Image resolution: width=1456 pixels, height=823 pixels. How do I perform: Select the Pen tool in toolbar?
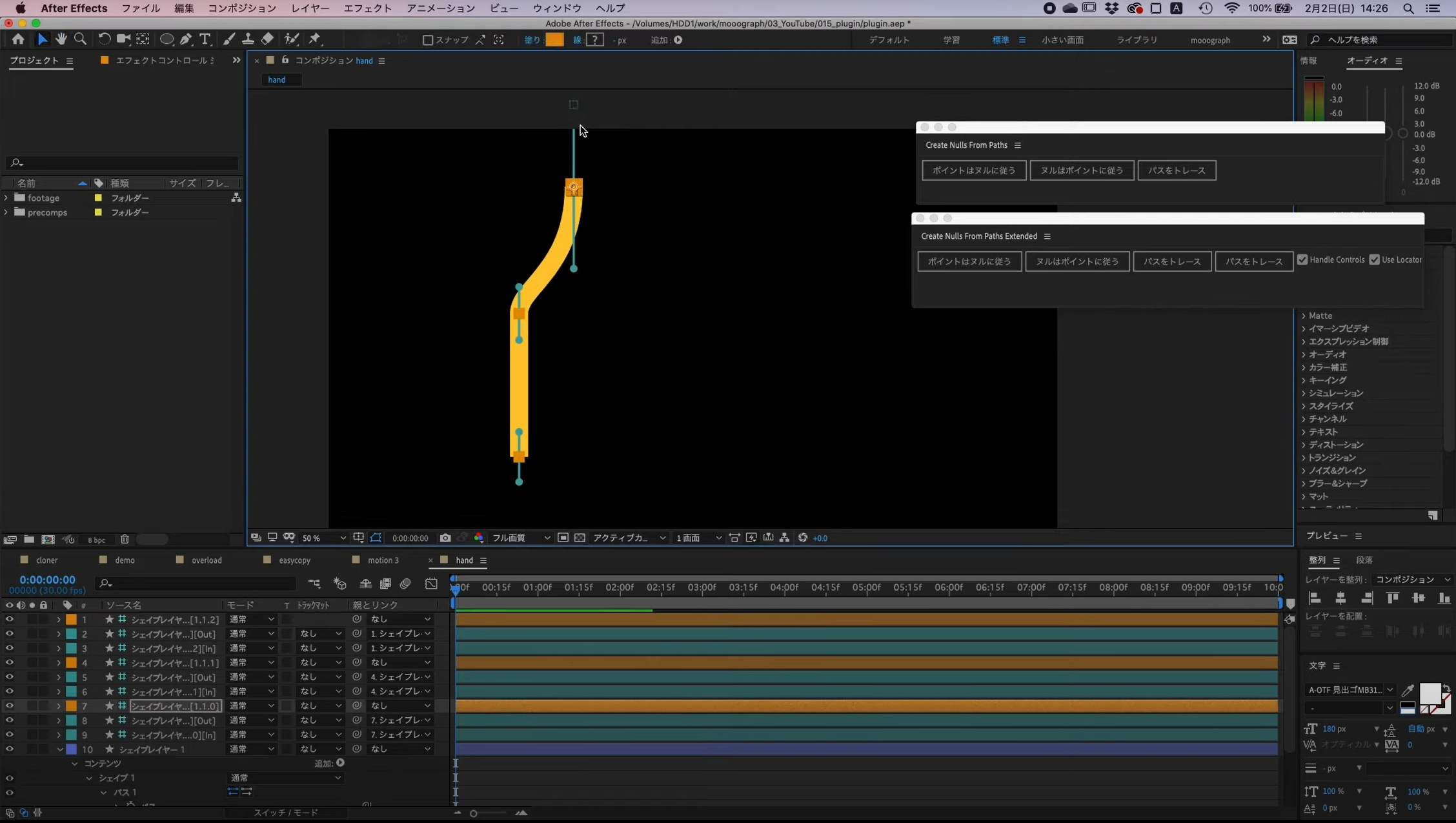[x=186, y=39]
